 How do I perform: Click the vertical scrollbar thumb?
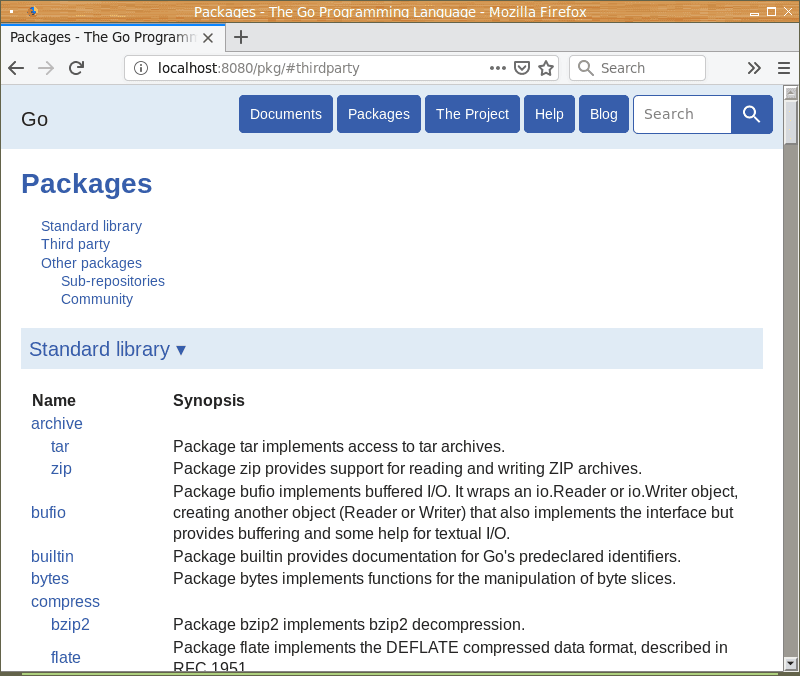click(x=790, y=122)
